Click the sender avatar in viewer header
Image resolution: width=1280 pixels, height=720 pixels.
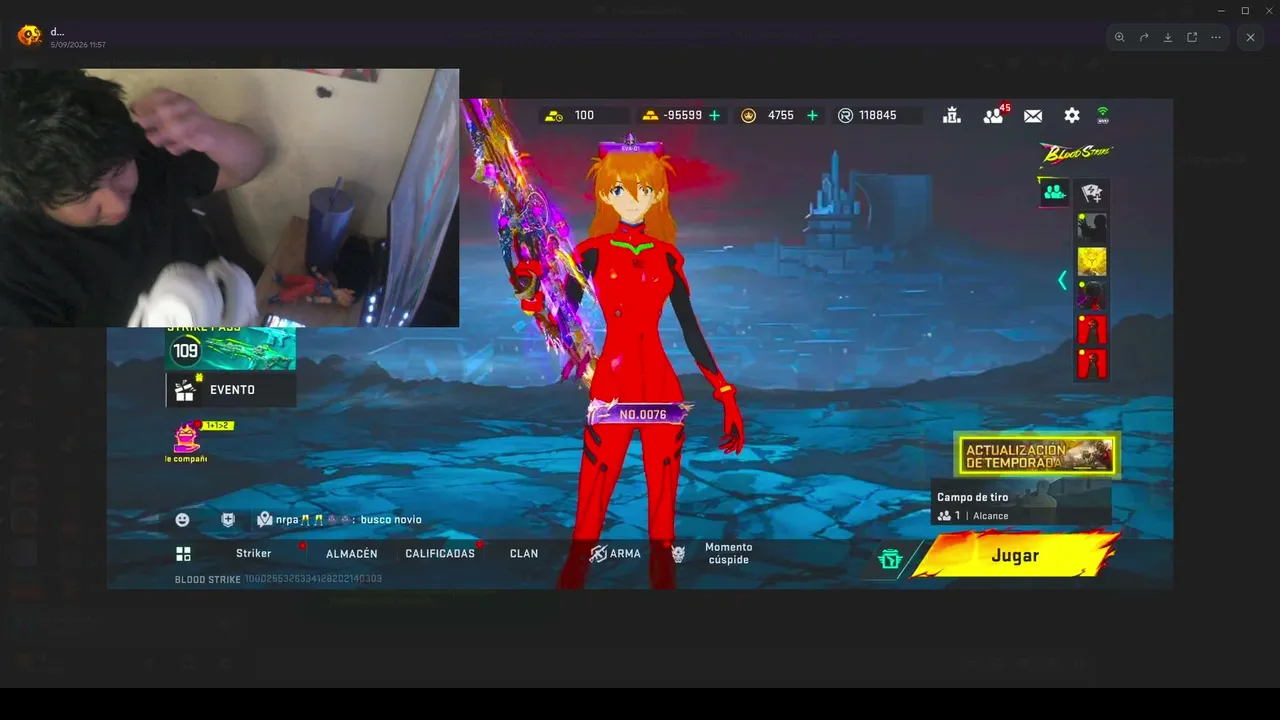30,36
